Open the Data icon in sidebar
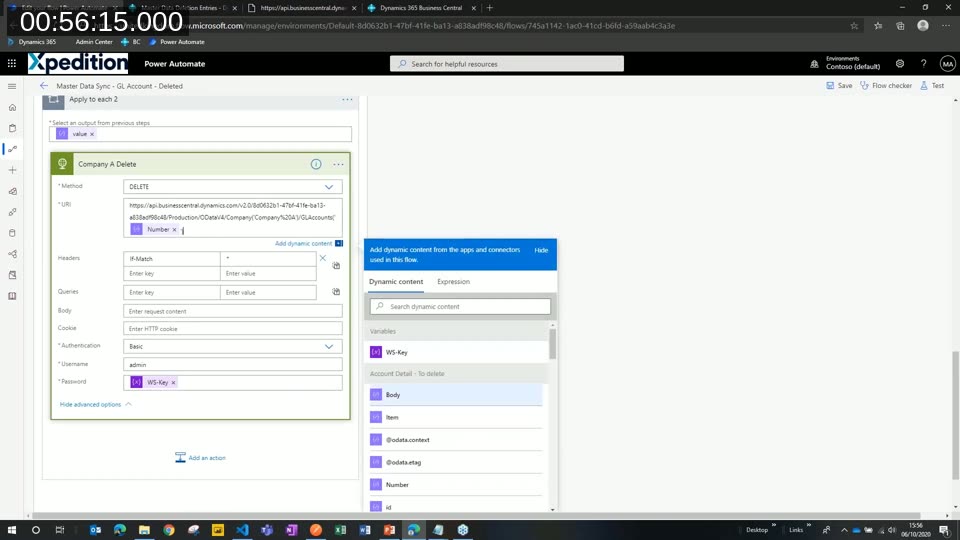Viewport: 960px width, 540px height. pyautogui.click(x=12, y=233)
